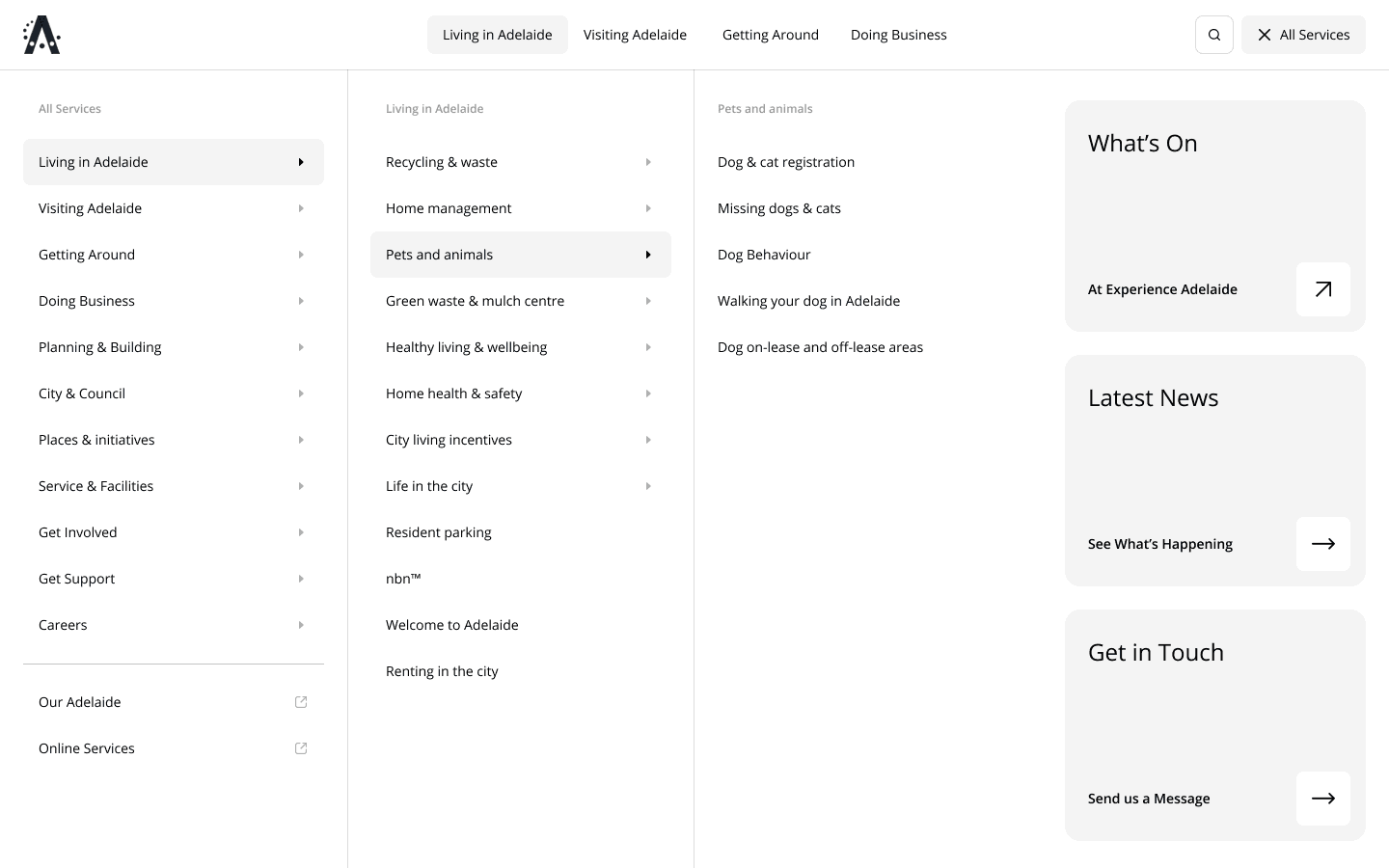Click the diagonal arrow on What's On card

click(x=1323, y=289)
